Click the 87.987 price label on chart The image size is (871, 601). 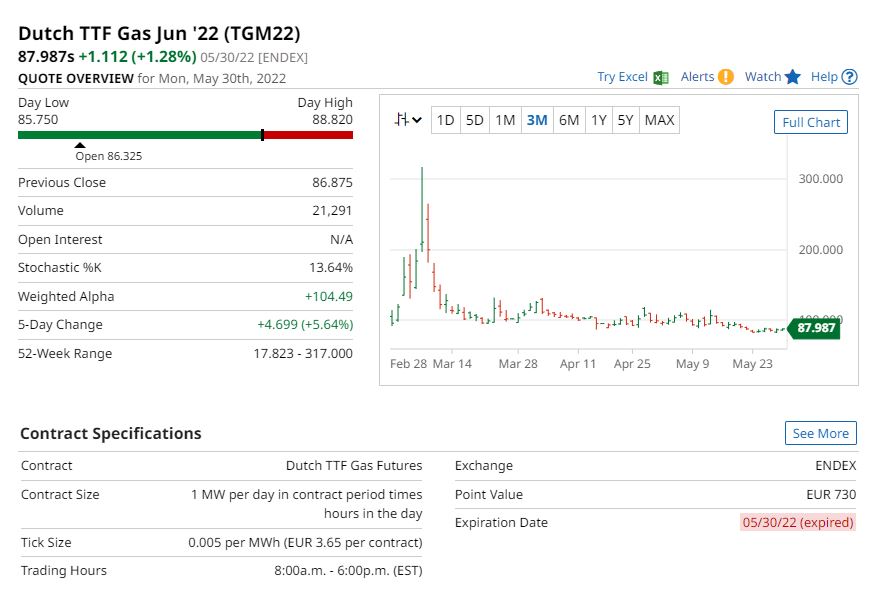pos(815,328)
